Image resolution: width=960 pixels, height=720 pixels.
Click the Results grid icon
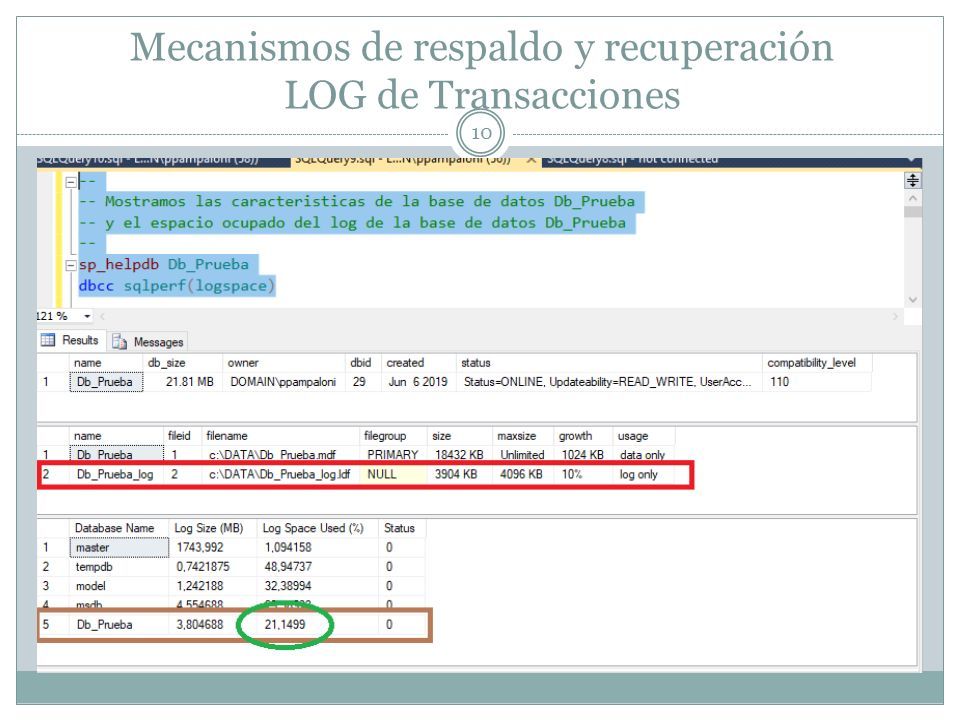(48, 340)
